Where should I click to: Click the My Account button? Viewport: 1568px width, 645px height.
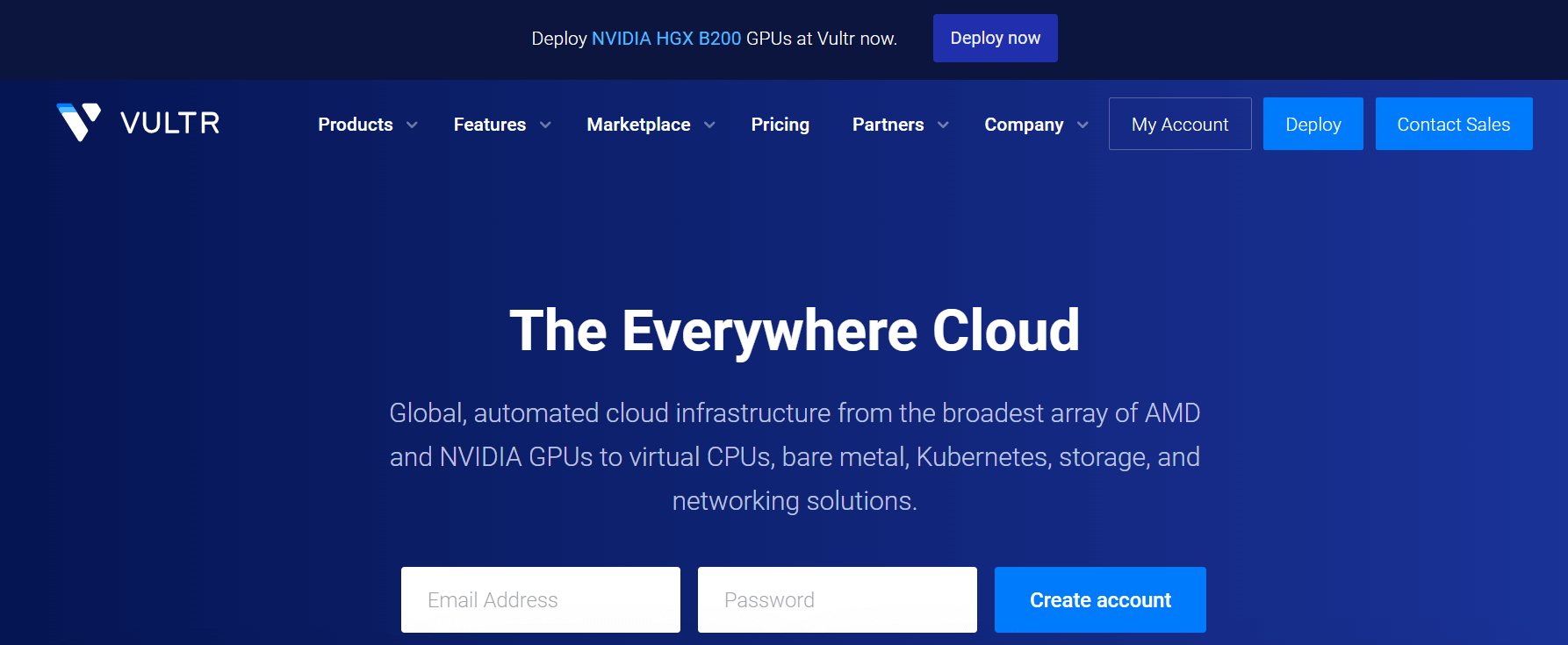[x=1179, y=124]
